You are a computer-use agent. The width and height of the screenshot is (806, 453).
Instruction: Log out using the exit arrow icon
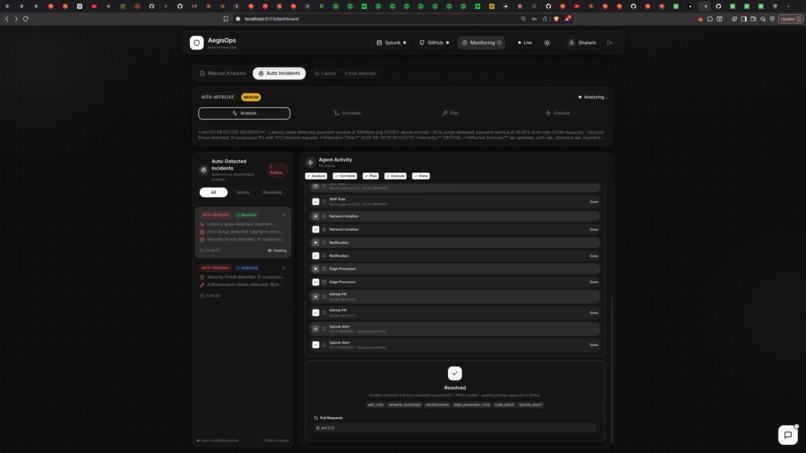click(x=610, y=43)
